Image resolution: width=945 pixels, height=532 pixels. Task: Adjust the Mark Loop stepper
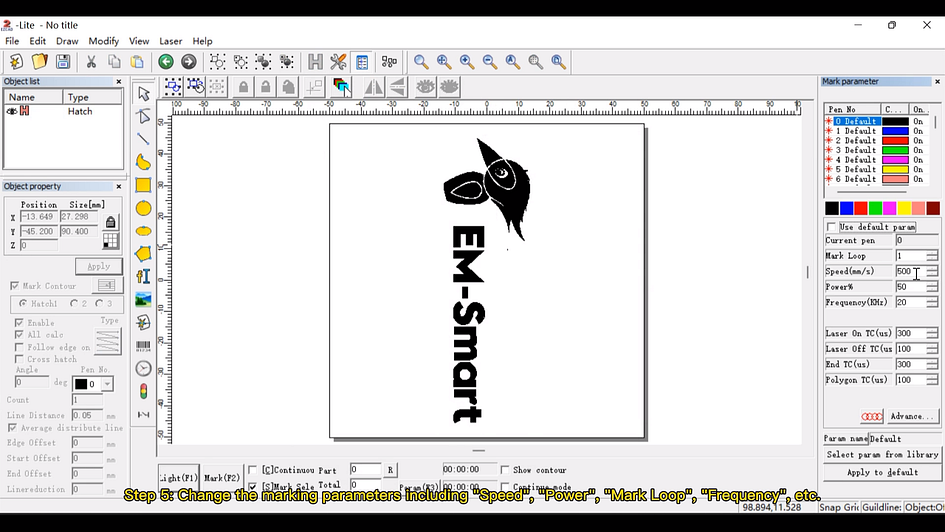point(932,256)
